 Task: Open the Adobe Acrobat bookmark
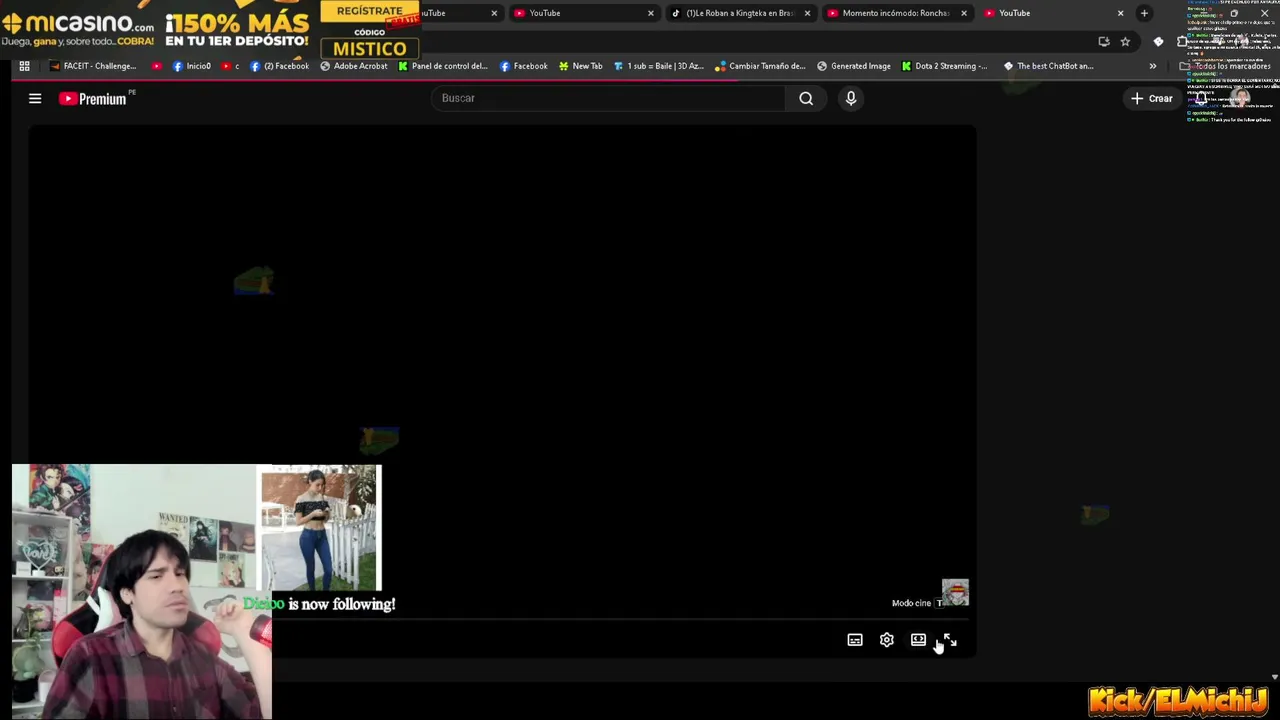[354, 66]
